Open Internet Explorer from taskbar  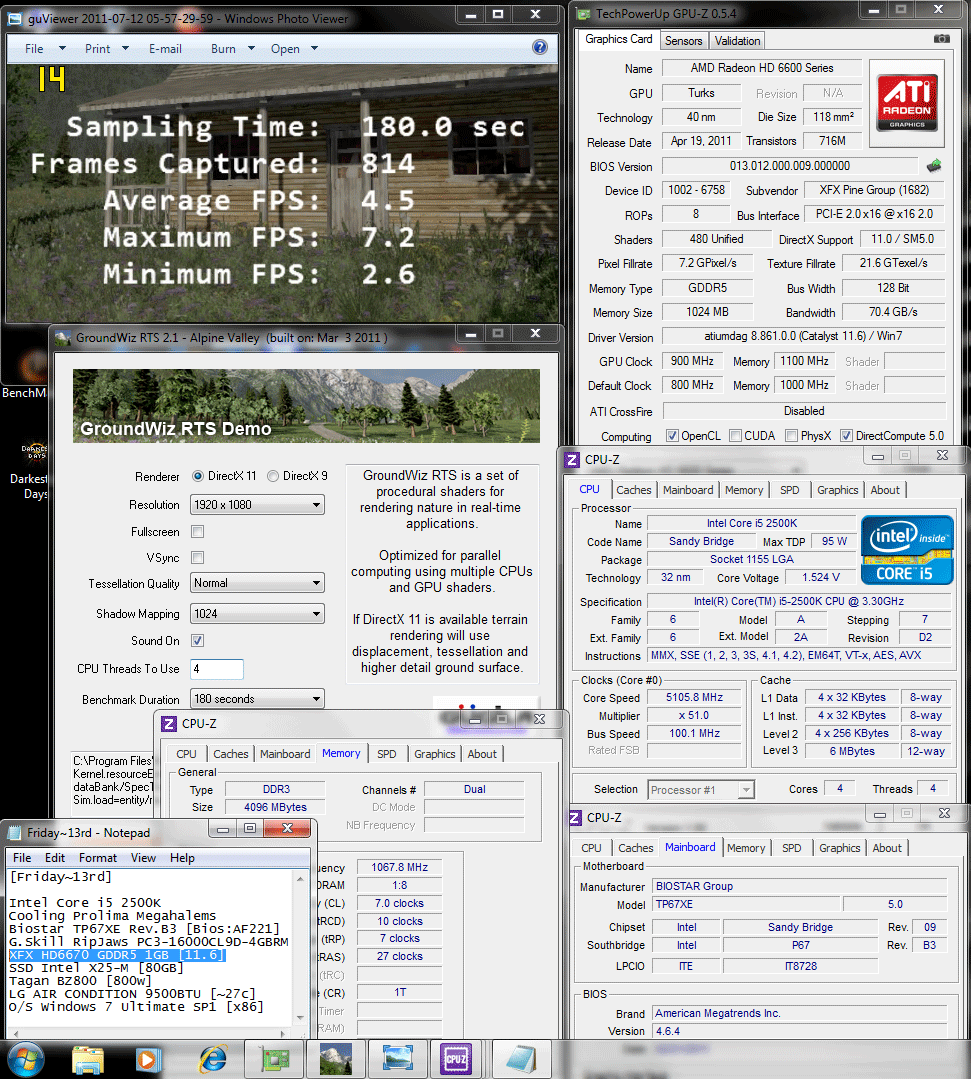pyautogui.click(x=213, y=1060)
